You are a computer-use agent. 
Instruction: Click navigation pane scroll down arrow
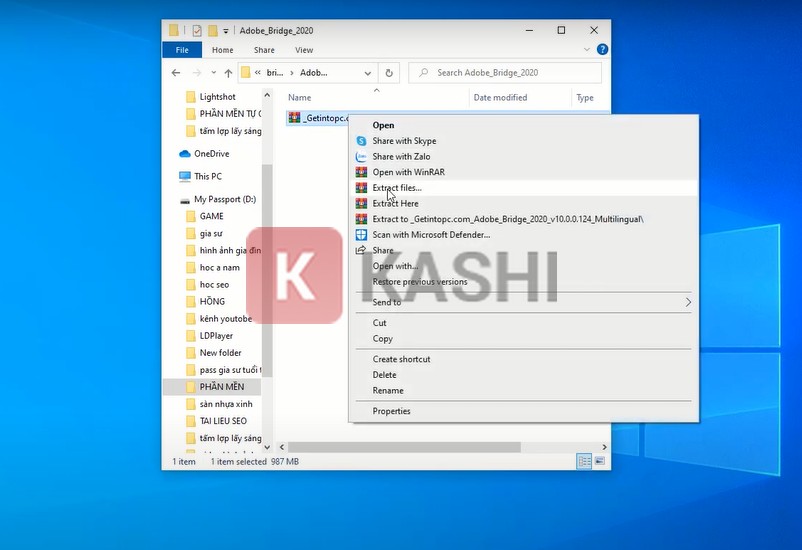pyautogui.click(x=267, y=447)
